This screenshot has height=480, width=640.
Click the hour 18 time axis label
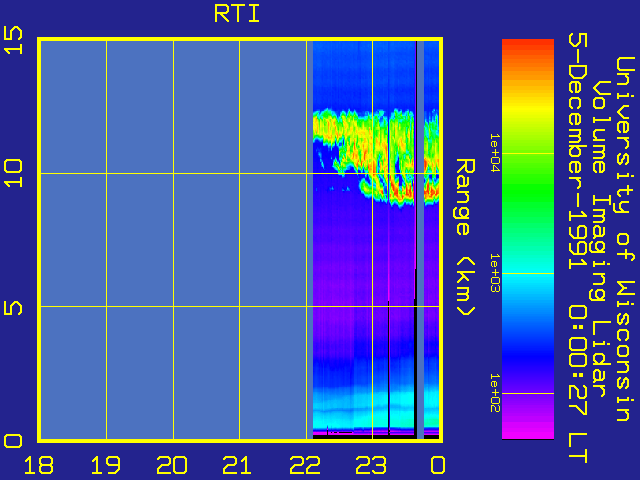[39, 465]
